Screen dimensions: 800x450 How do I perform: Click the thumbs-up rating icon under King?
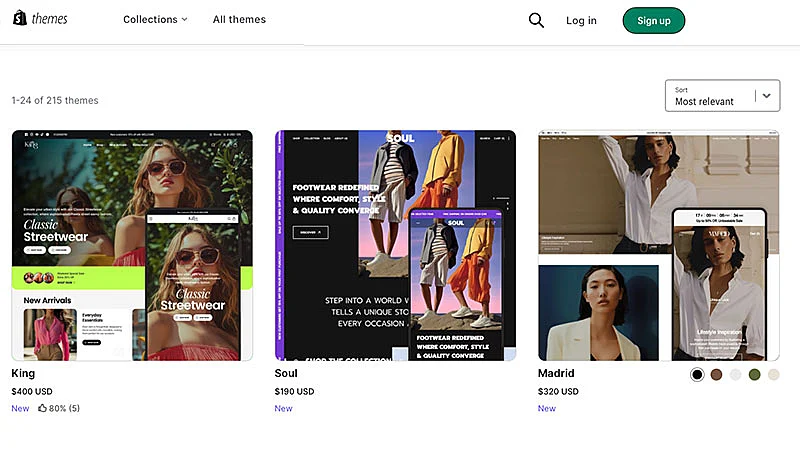(43, 408)
